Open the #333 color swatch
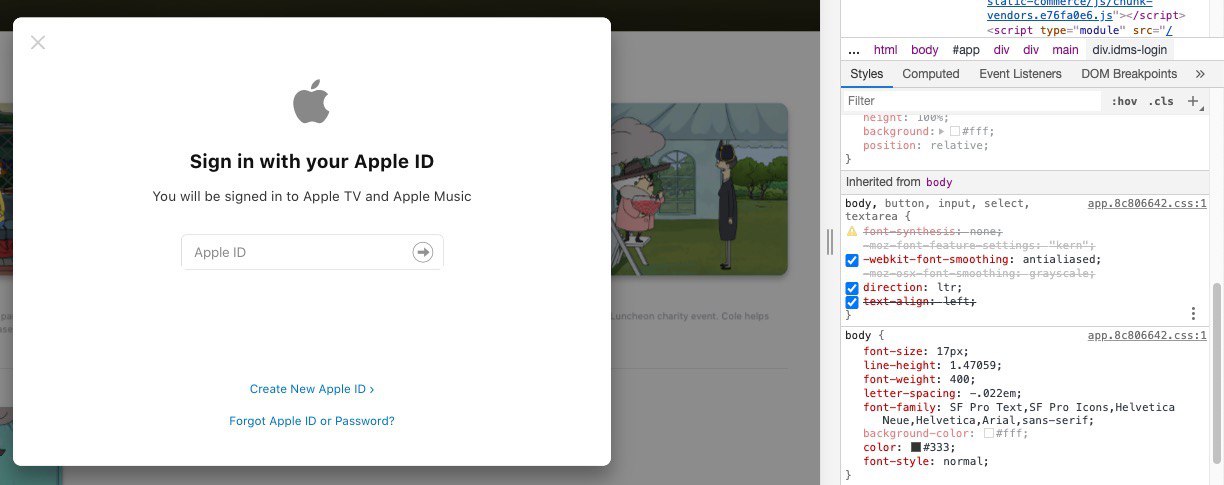This screenshot has height=485, width=1224. click(x=915, y=447)
